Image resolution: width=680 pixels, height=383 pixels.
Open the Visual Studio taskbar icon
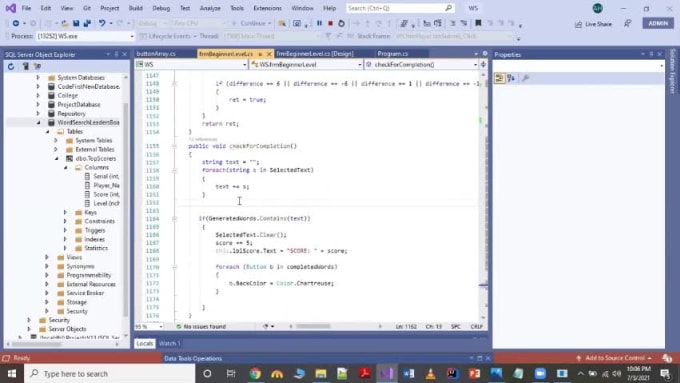tap(386, 373)
